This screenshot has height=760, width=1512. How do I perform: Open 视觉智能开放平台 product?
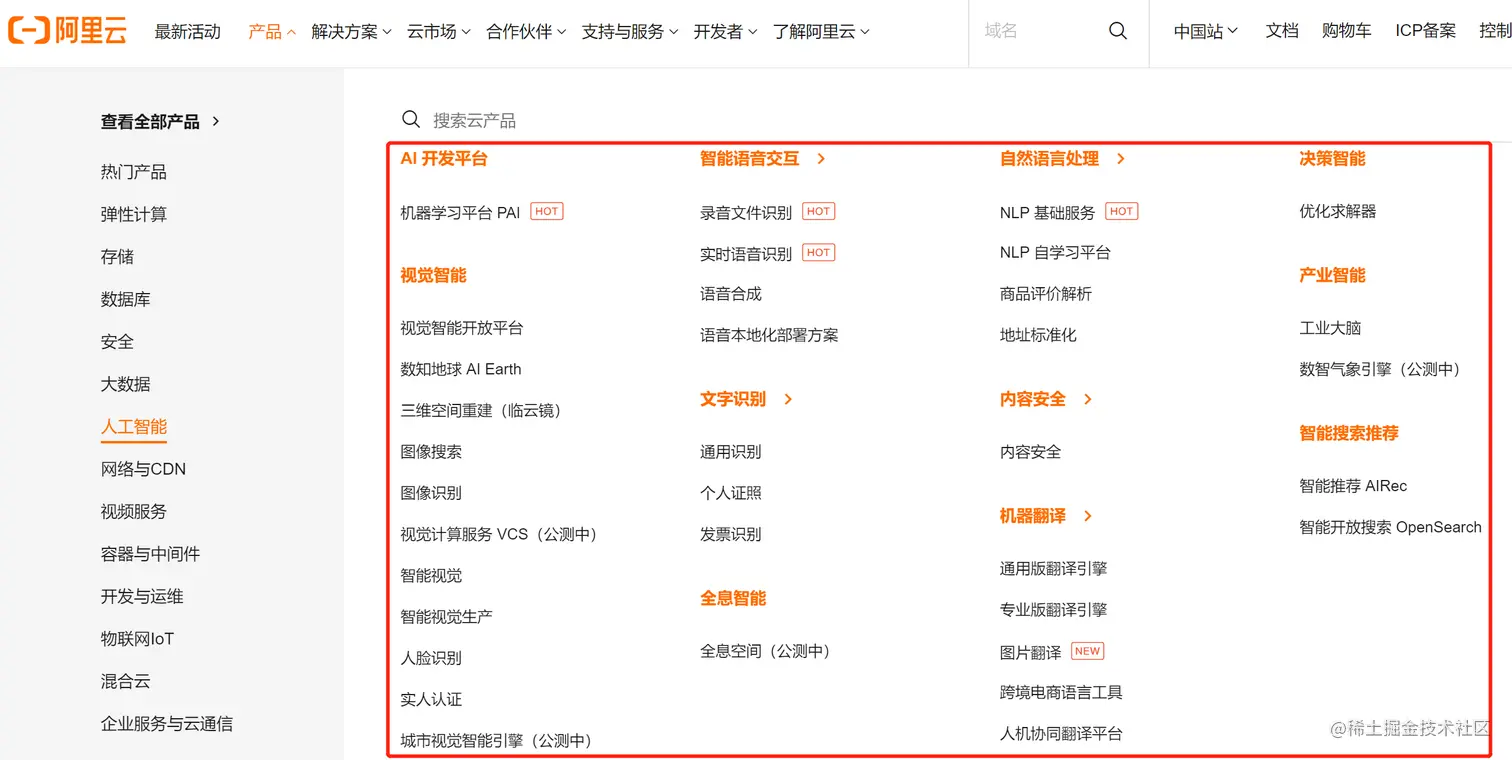[462, 328]
